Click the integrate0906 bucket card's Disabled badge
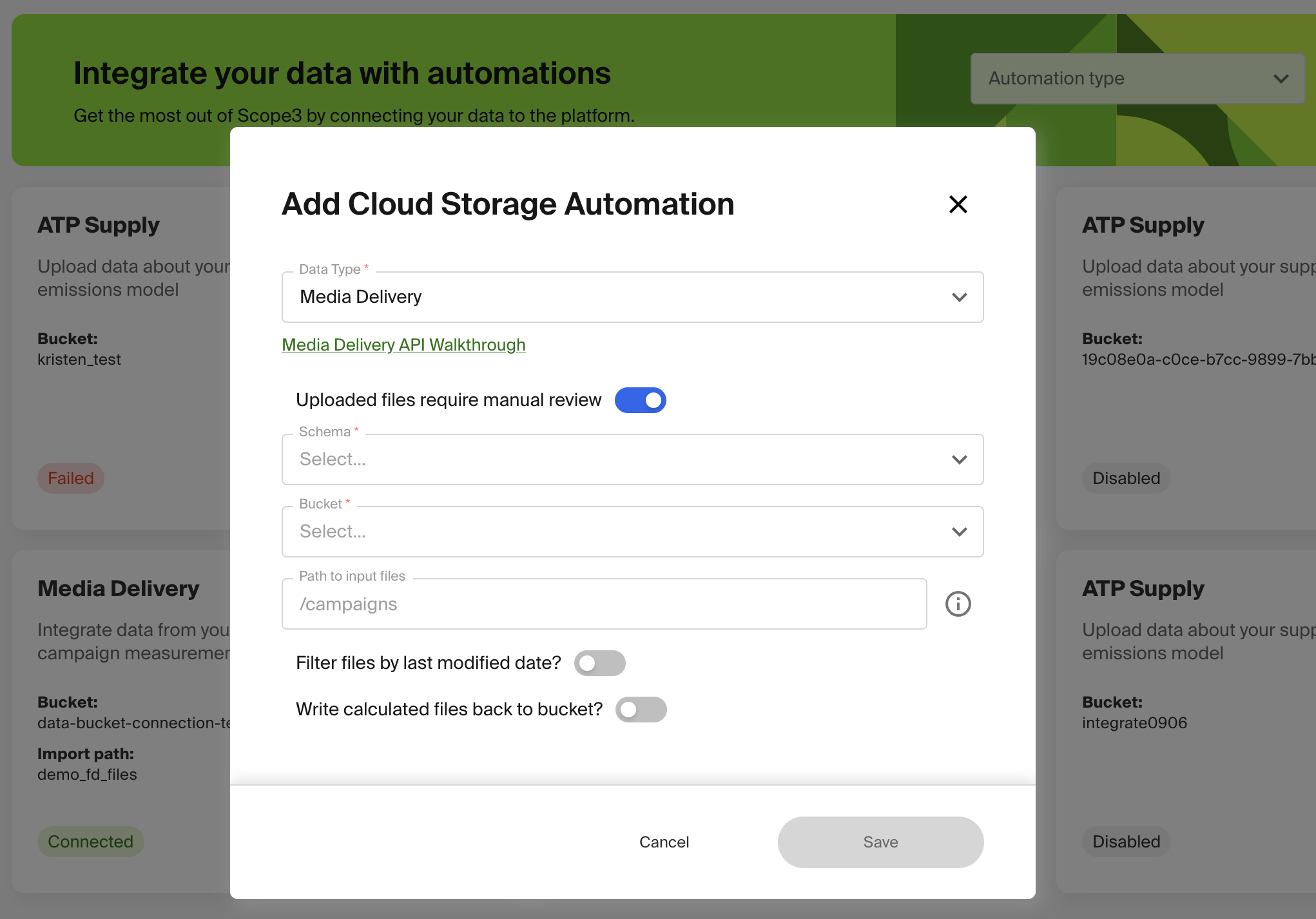The image size is (1316, 919). [x=1126, y=842]
